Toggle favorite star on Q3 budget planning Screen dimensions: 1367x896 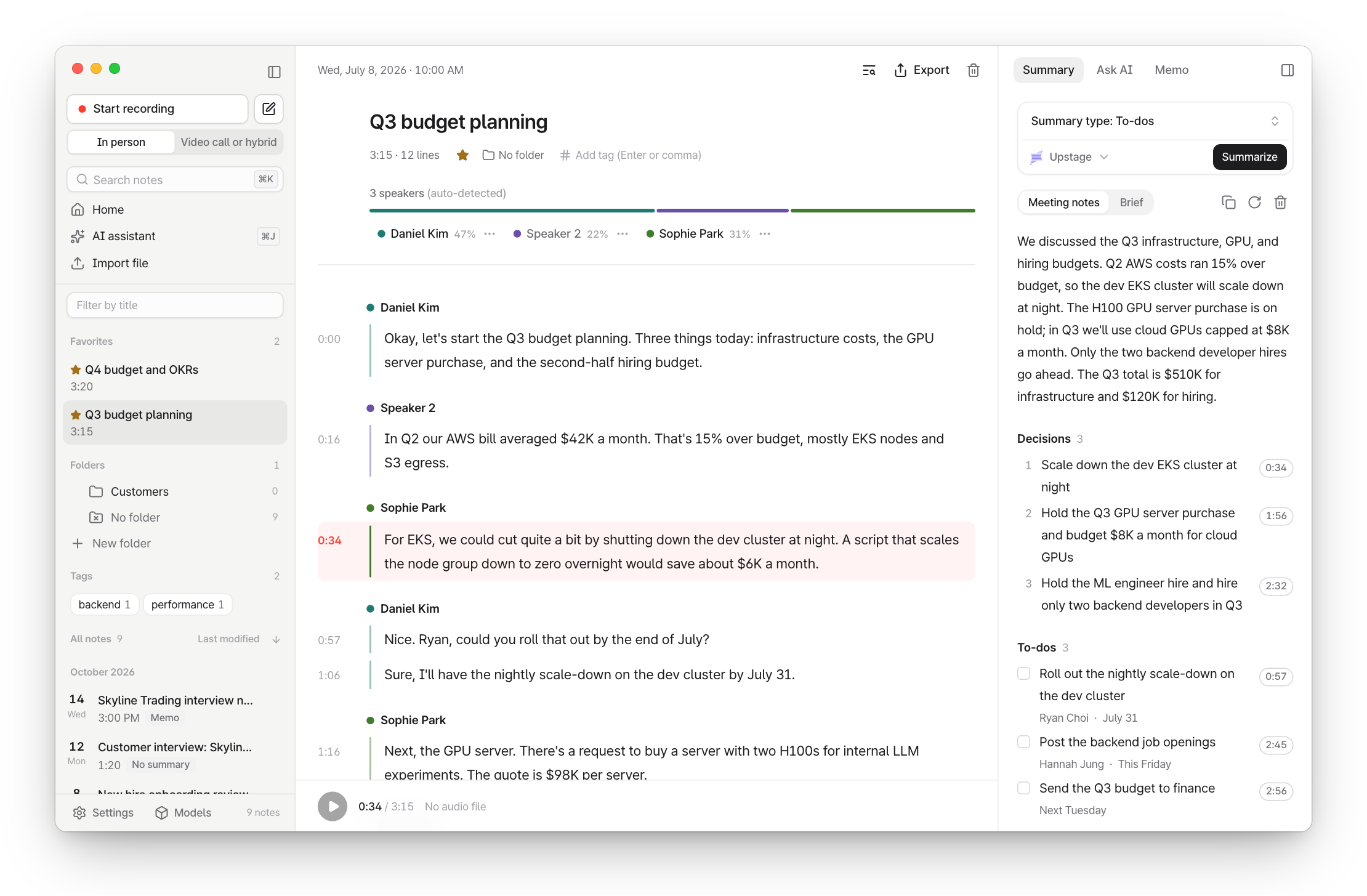[x=463, y=155]
